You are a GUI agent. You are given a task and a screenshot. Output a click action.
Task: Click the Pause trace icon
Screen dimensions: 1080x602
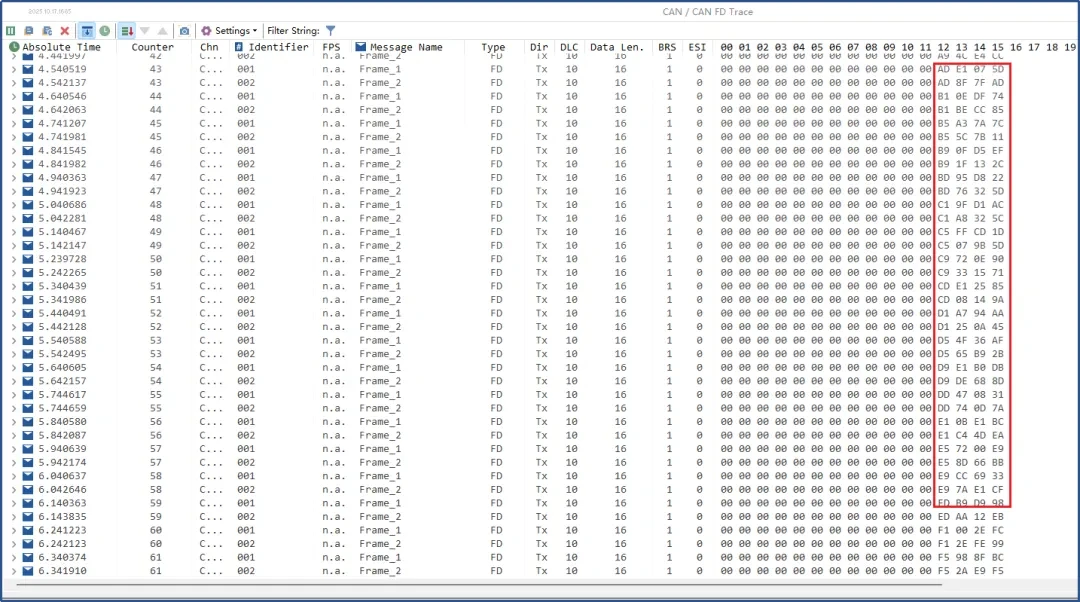pyautogui.click(x=10, y=31)
